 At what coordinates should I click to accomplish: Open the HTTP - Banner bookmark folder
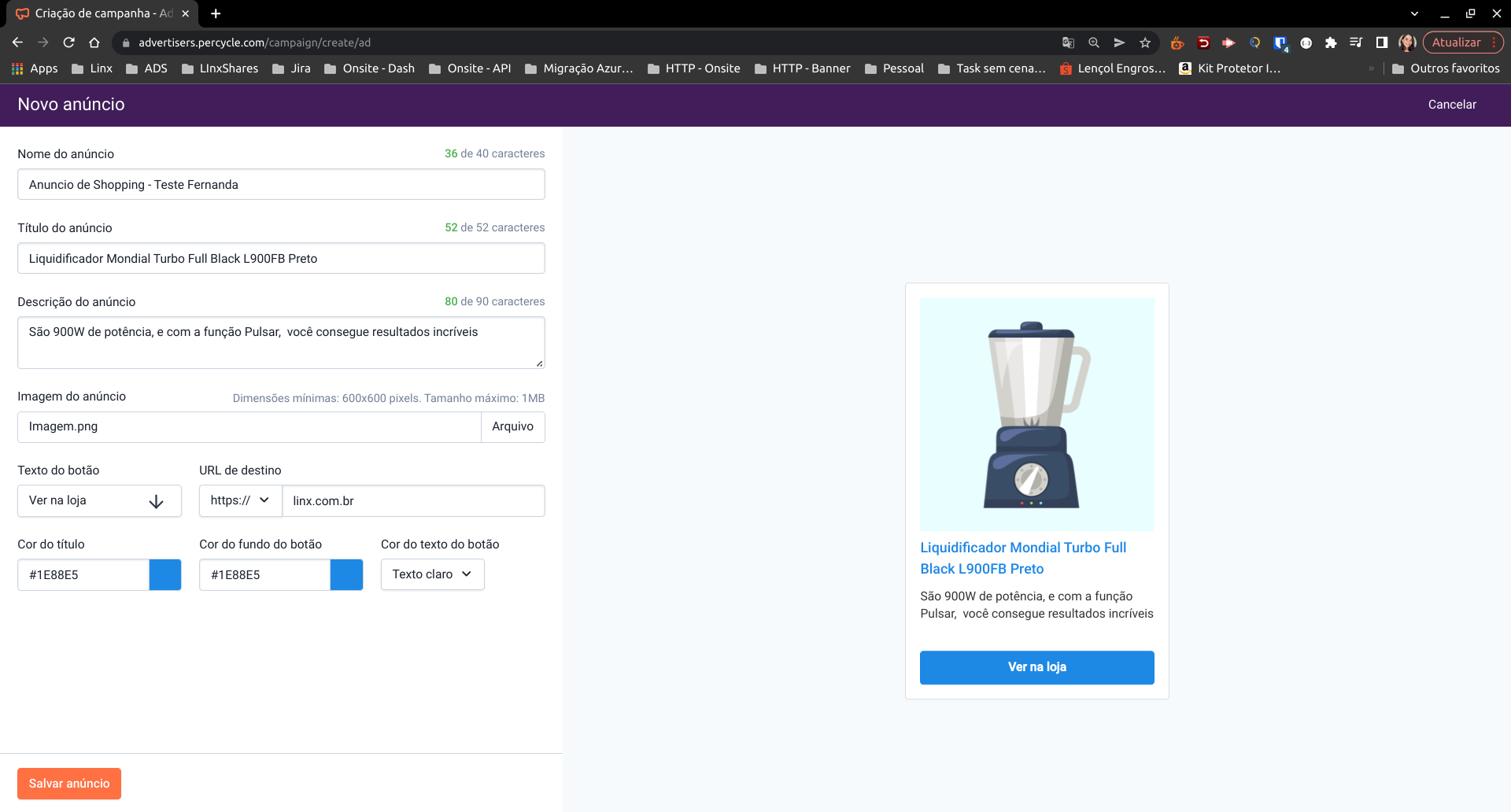[803, 68]
